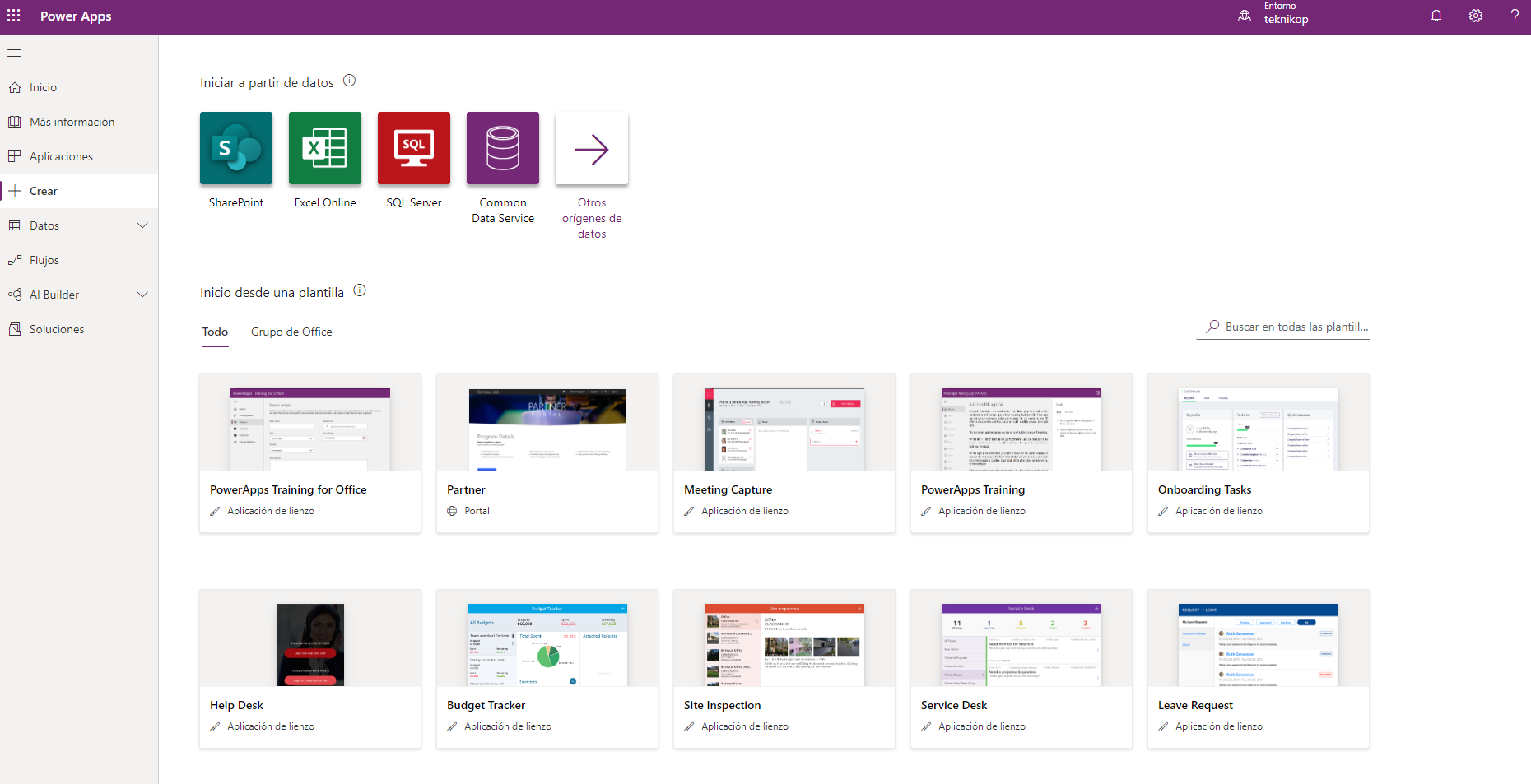The image size is (1531, 784).
Task: Click info icon beside Inicio desde una plantilla
Action: tap(360, 290)
